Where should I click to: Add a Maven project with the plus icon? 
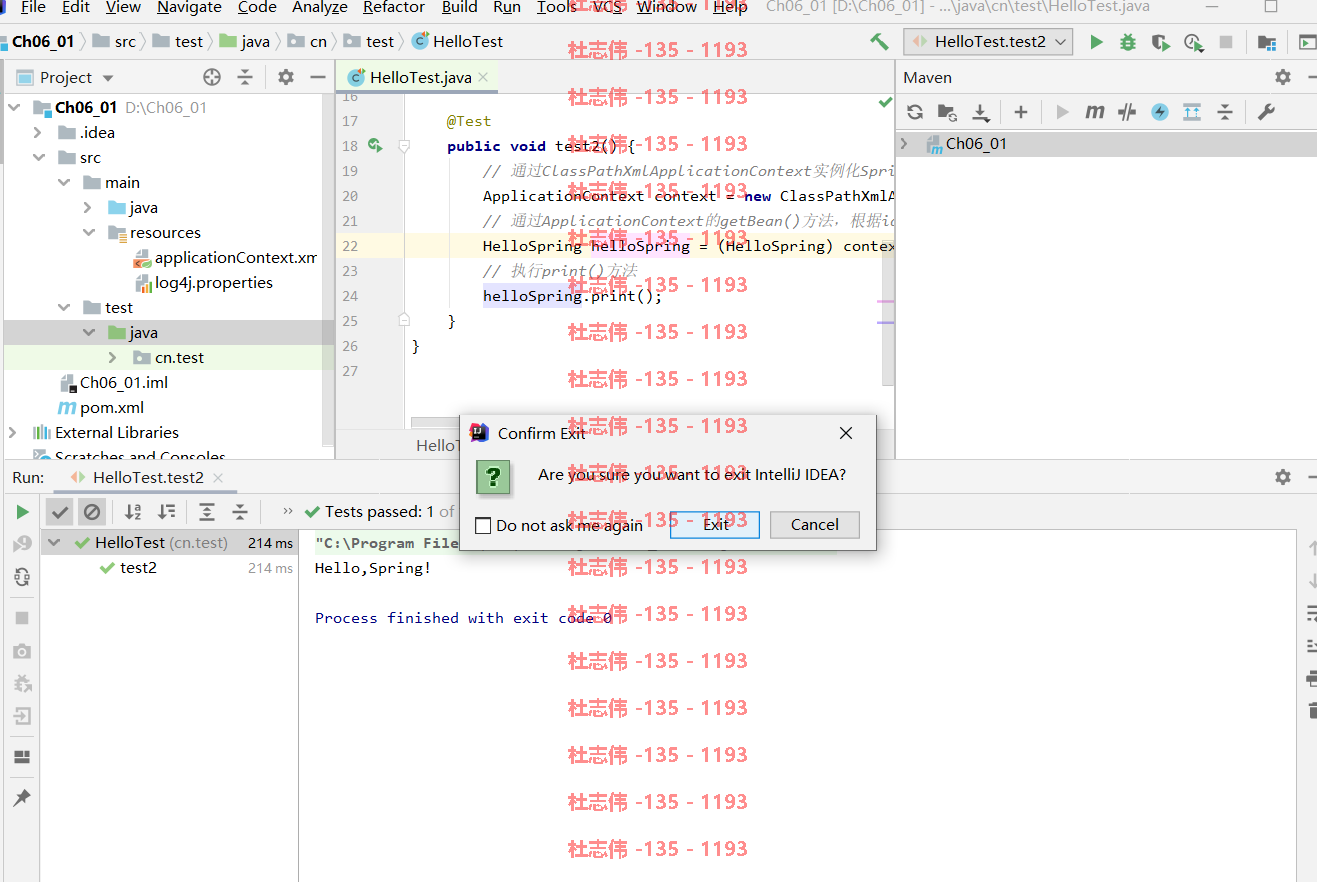pos(1020,112)
